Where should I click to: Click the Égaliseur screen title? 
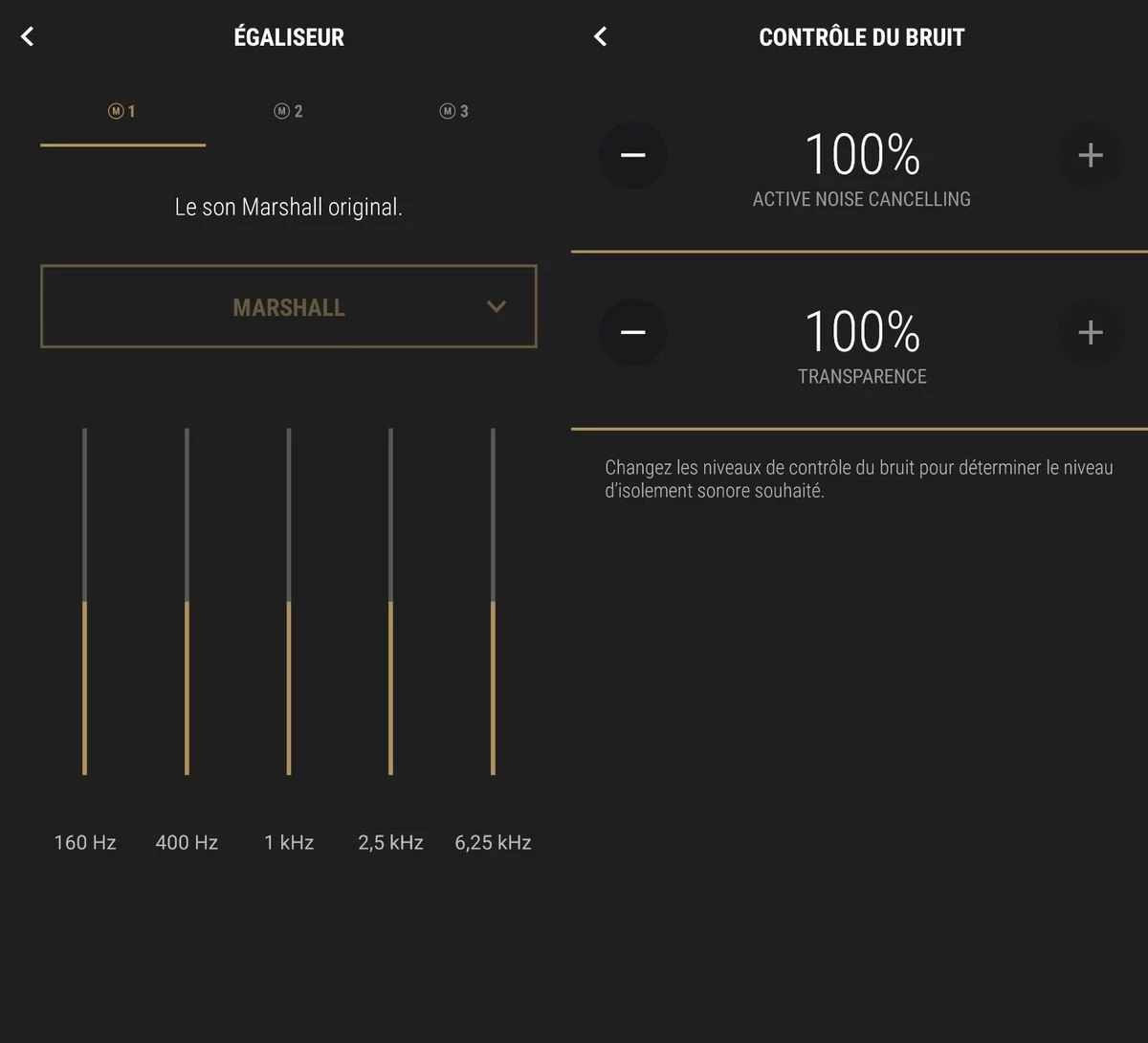tap(289, 36)
